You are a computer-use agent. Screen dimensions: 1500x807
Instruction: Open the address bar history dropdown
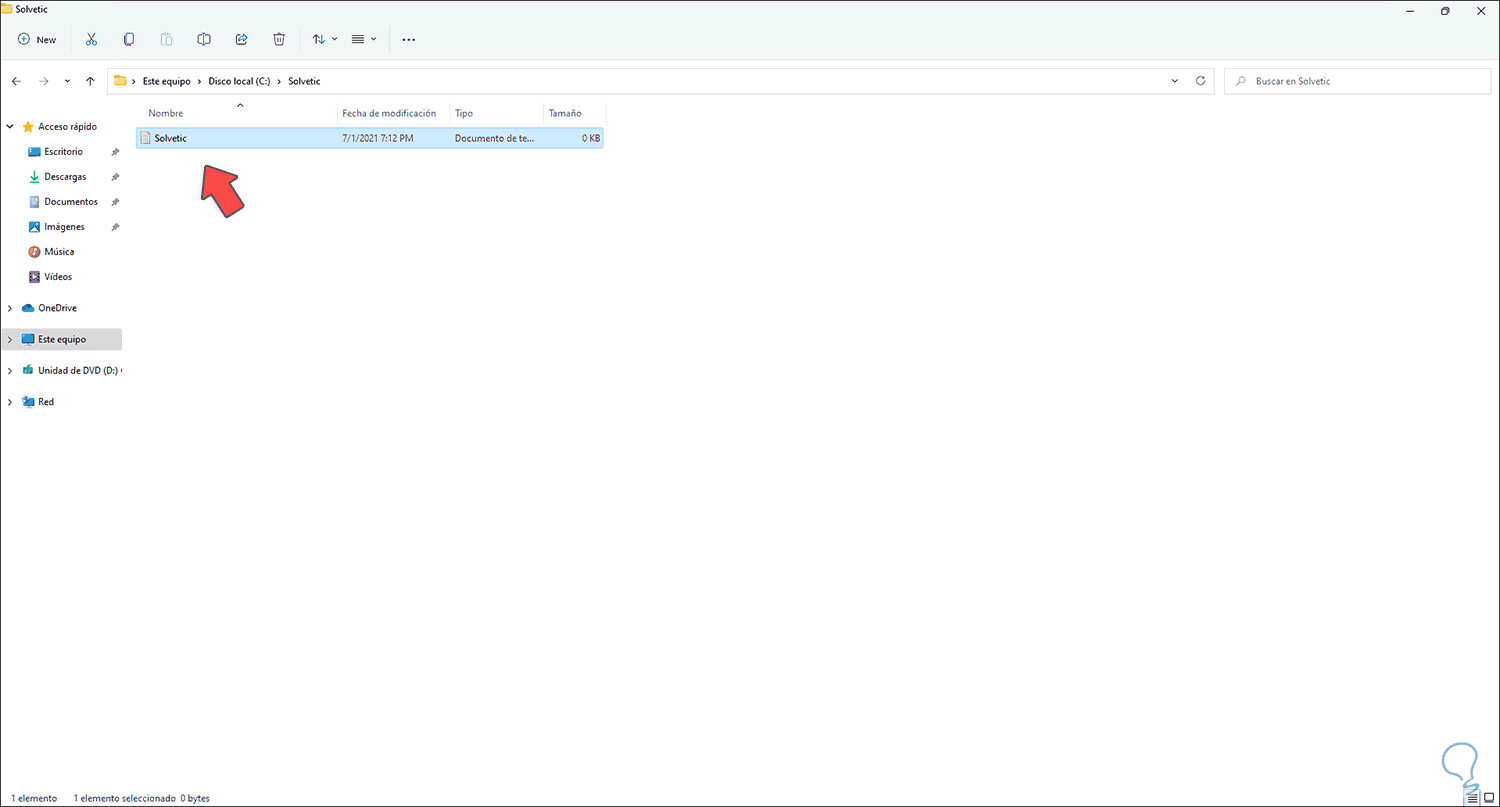pos(1175,81)
